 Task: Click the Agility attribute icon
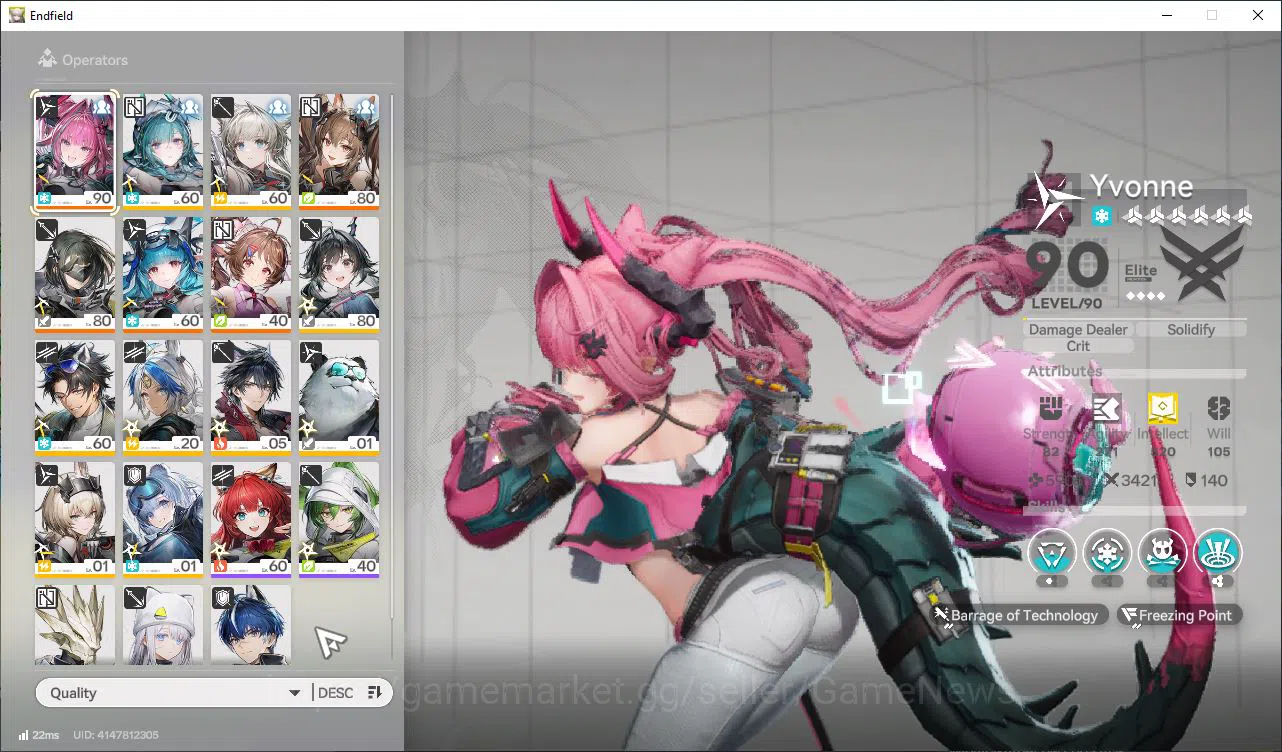coord(1105,409)
